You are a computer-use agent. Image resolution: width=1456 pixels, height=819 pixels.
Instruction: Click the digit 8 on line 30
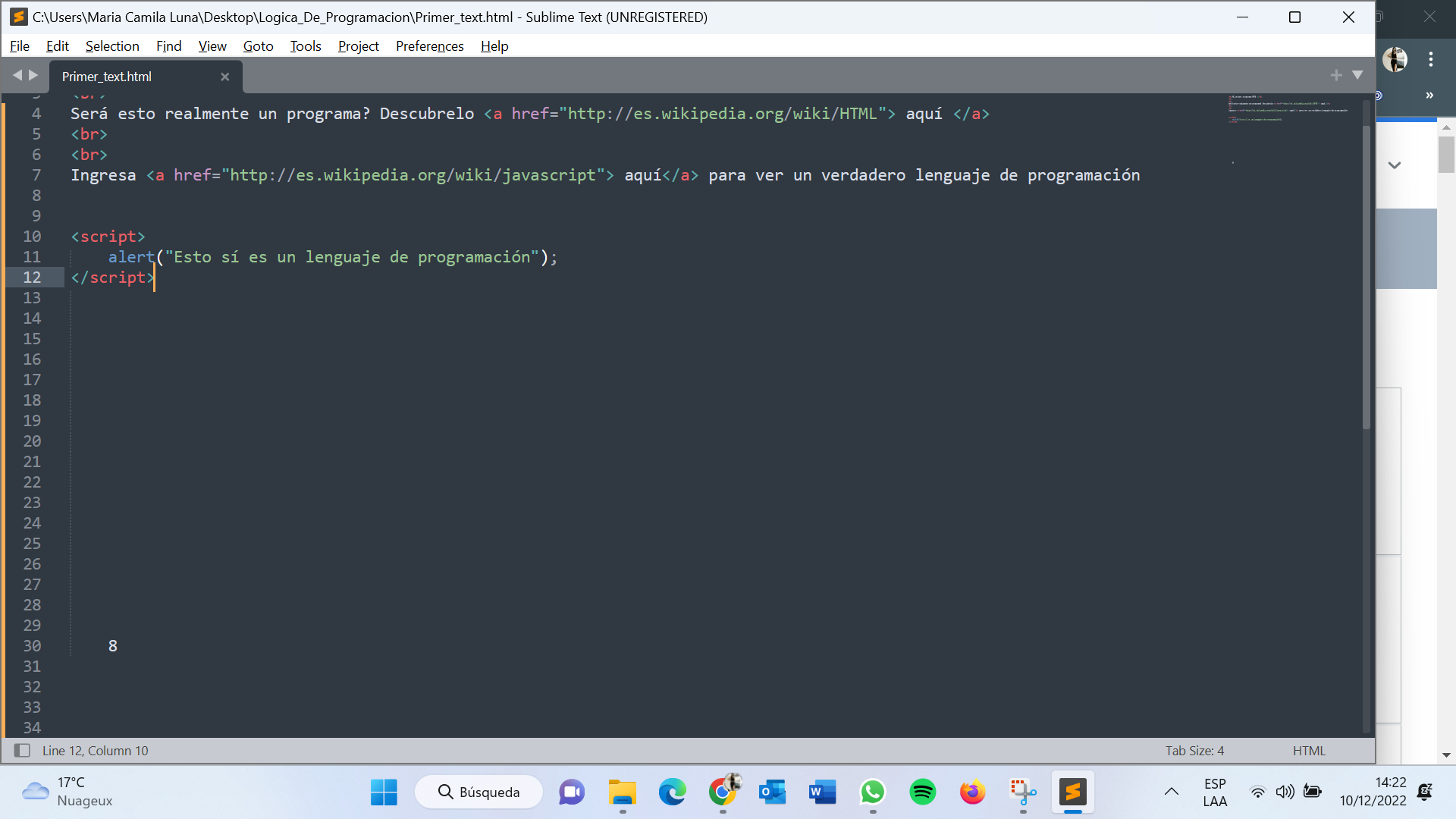pyautogui.click(x=113, y=646)
